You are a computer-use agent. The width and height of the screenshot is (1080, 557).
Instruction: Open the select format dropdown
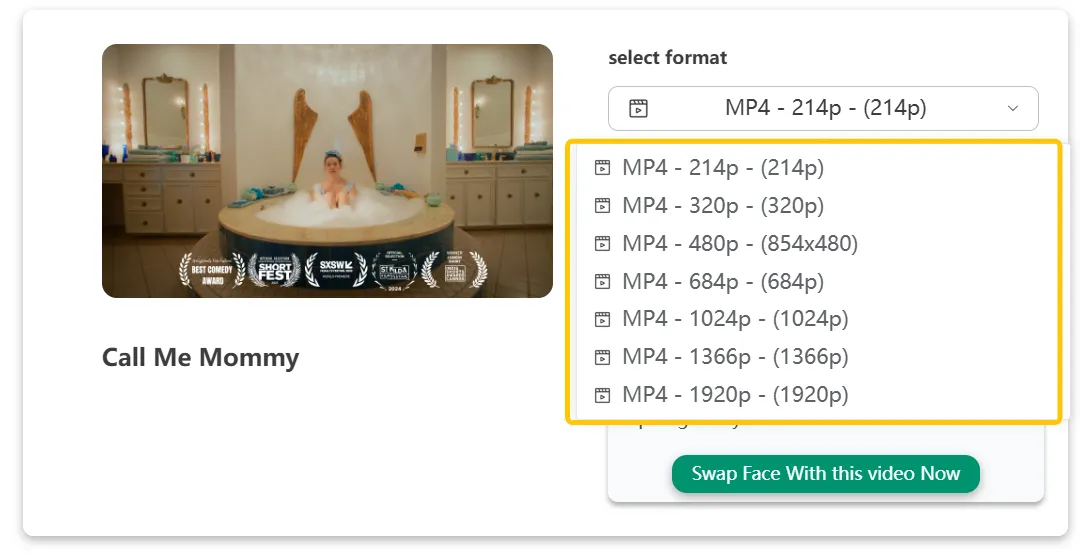coord(823,108)
